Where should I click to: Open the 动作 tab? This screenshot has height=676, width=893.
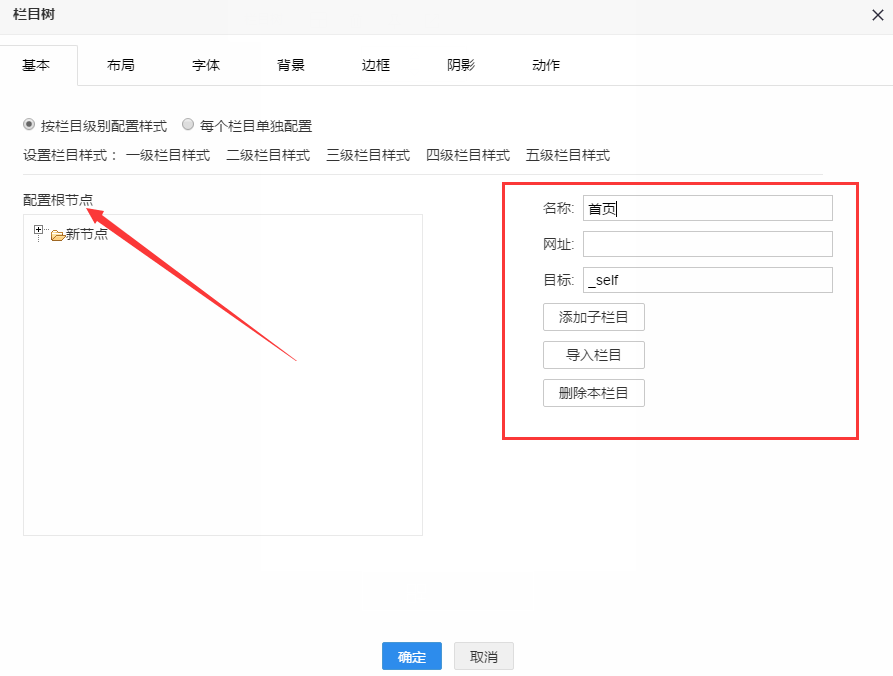[x=546, y=65]
